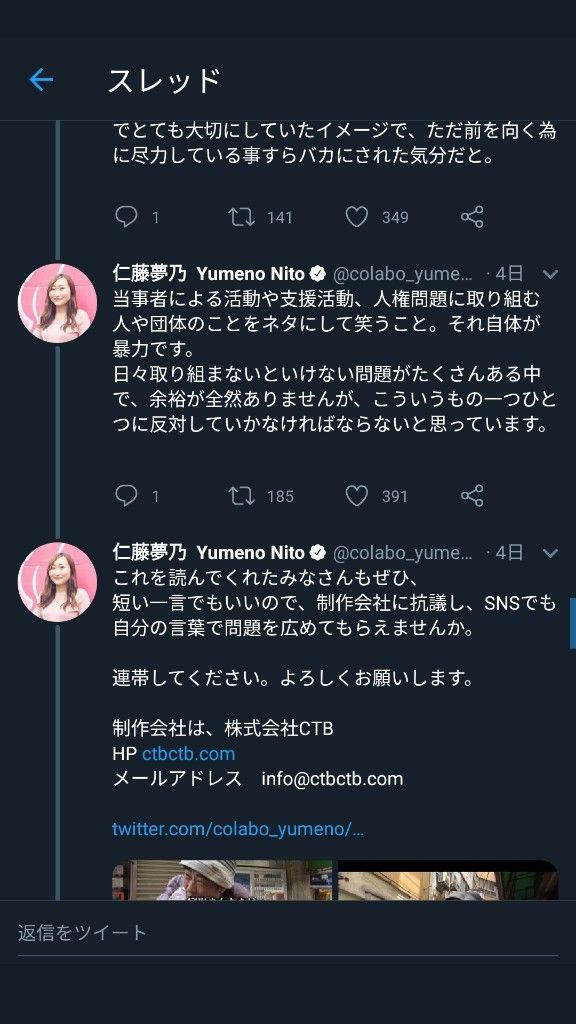The width and height of the screenshot is (576, 1024).
Task: Open the profile avatar on the last tweet
Action: click(x=57, y=581)
